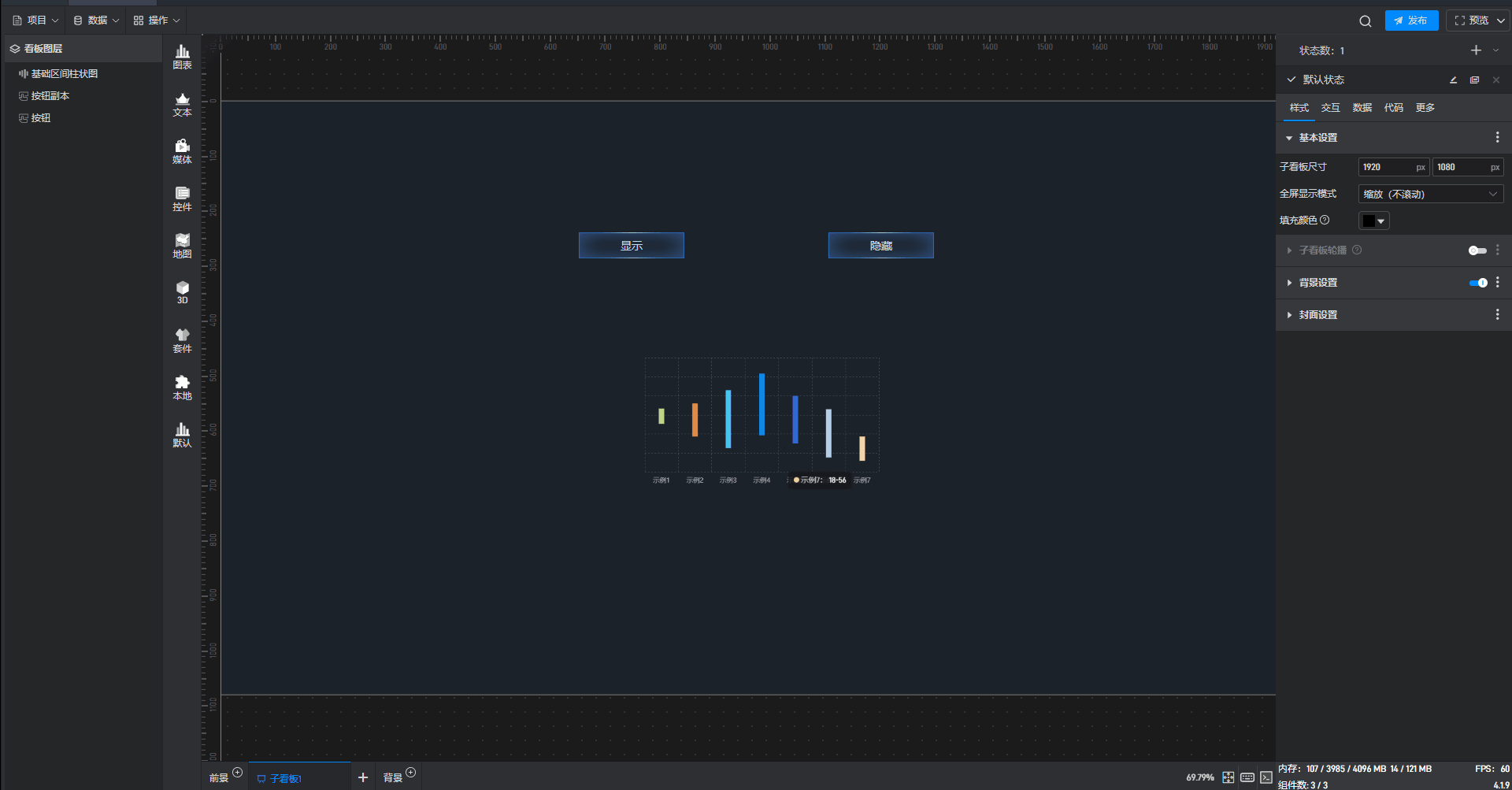The height and width of the screenshot is (790, 1512).
Task: Open the 套件 kit component library
Action: pyautogui.click(x=182, y=340)
